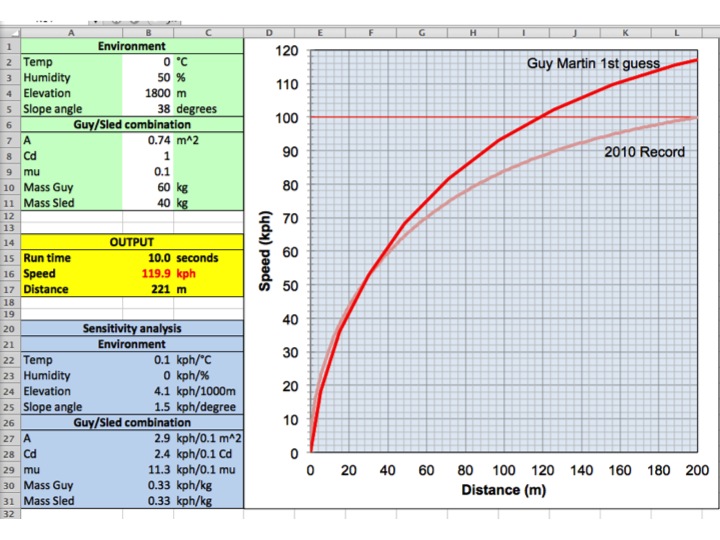Select the 'Distance (m)' axis title
The image size is (720, 540).
tap(504, 490)
